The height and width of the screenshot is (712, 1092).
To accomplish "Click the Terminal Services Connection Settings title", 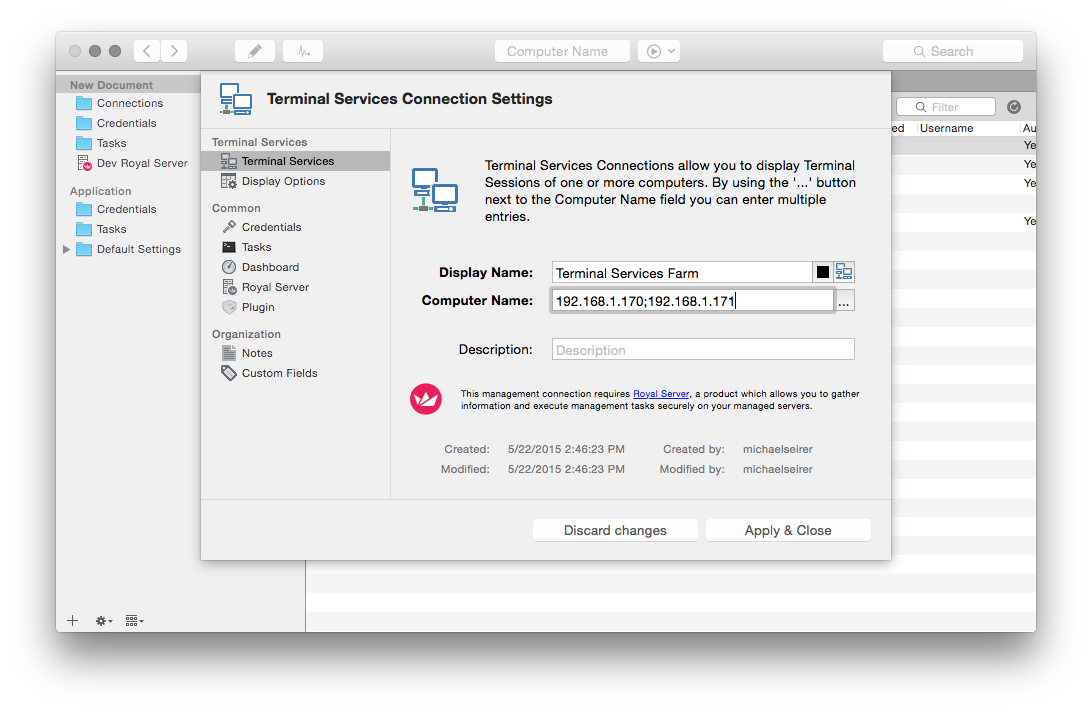I will 410,99.
